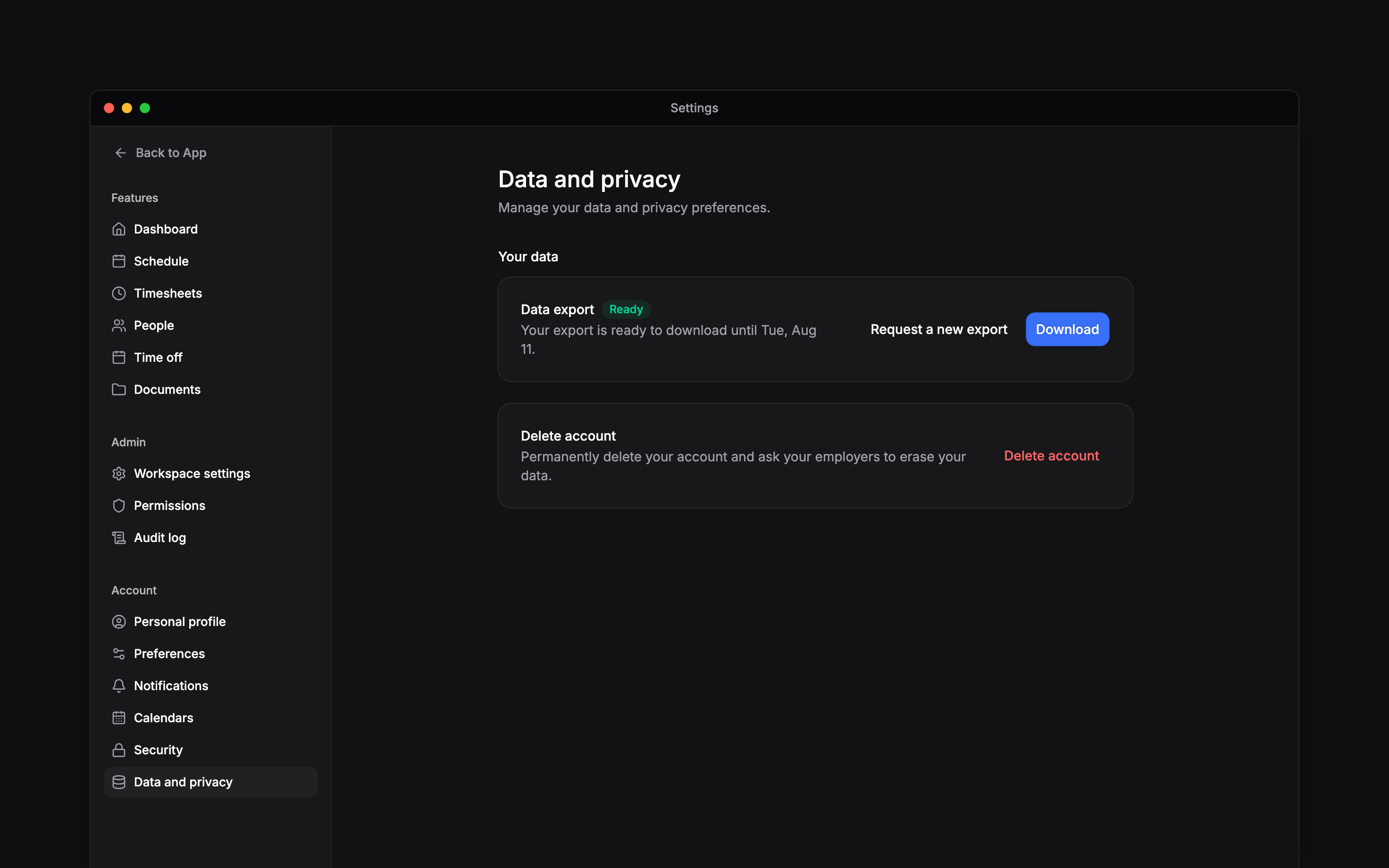The width and height of the screenshot is (1389, 868).
Task: Open Workspace settings
Action: 210,474
